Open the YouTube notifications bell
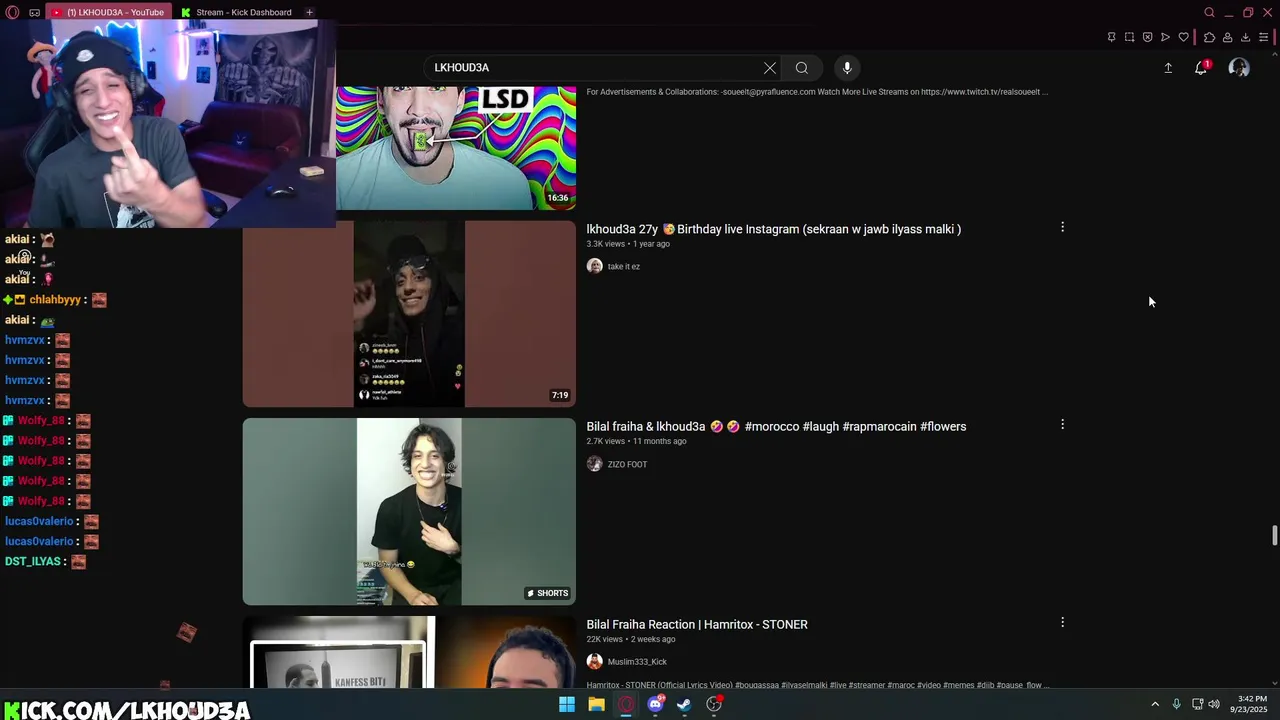This screenshot has height=720, width=1280. pos(1201,68)
